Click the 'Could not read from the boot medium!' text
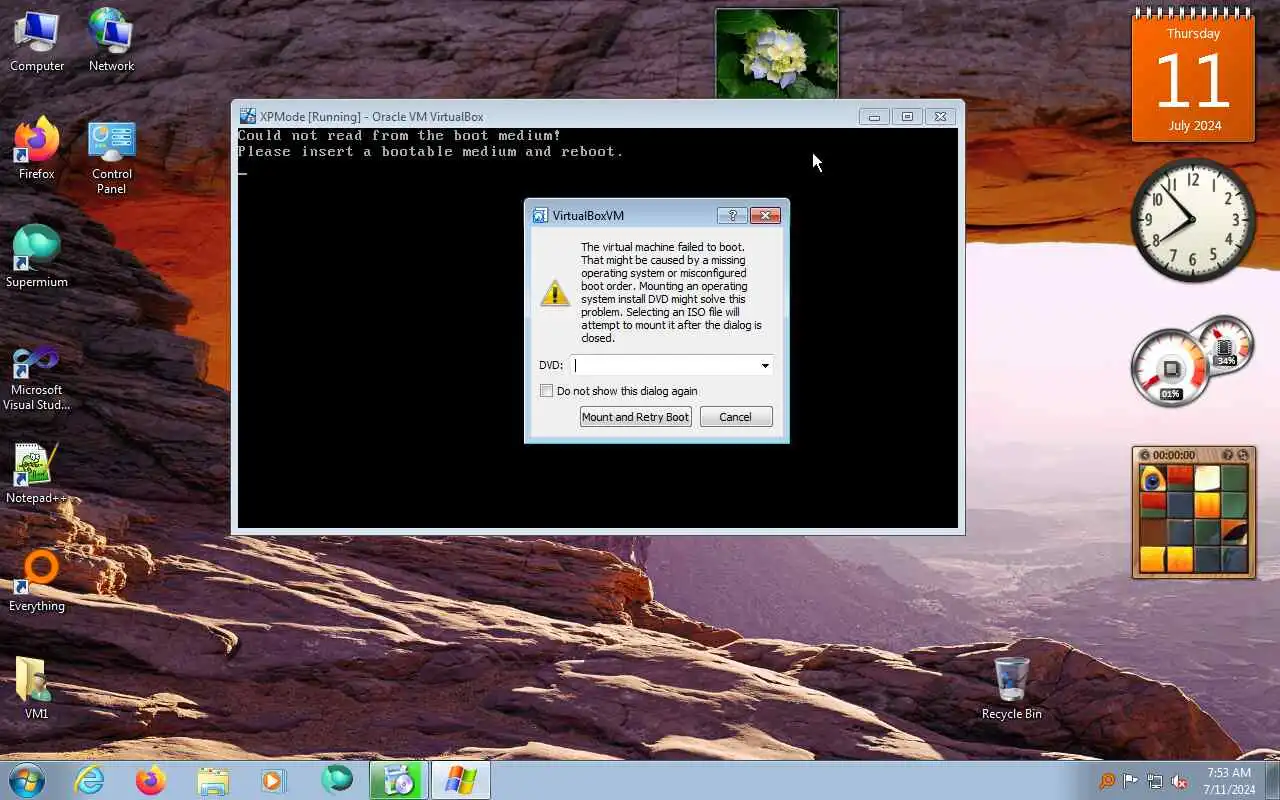Viewport: 1280px width, 800px height. point(399,135)
